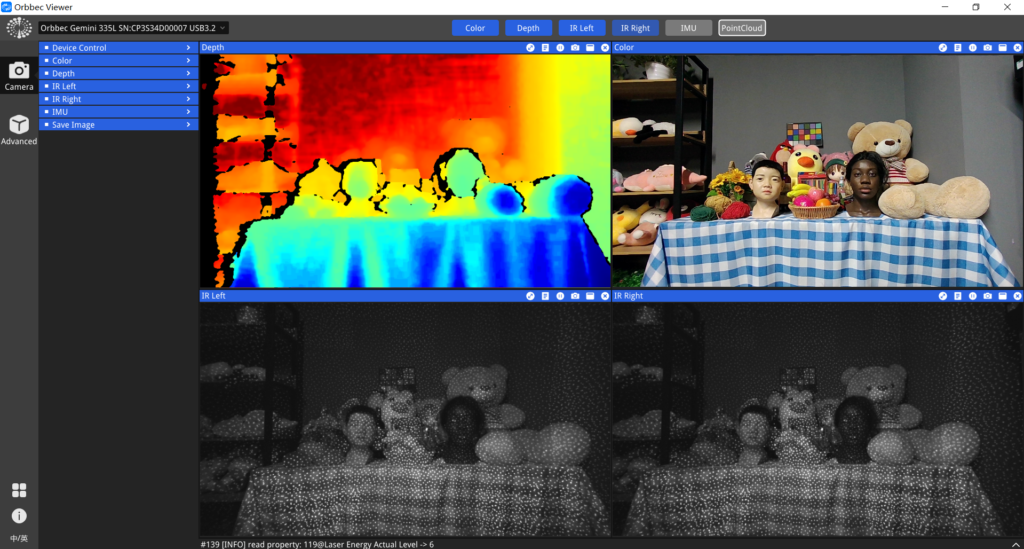1024x549 pixels.
Task: Open the Orbbec Gemini 335L device dropdown
Action: tap(134, 28)
